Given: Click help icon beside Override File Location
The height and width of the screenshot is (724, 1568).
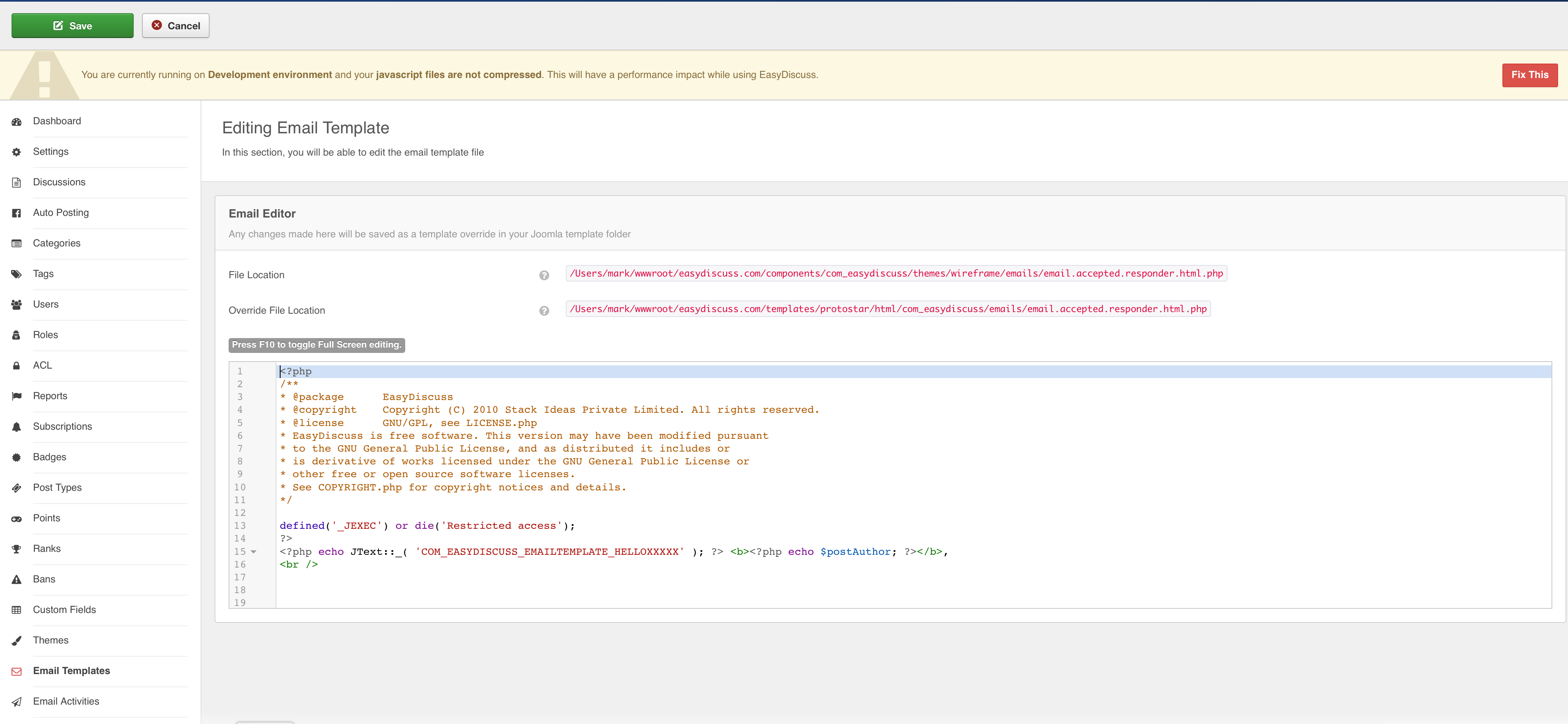Looking at the screenshot, I should [543, 310].
